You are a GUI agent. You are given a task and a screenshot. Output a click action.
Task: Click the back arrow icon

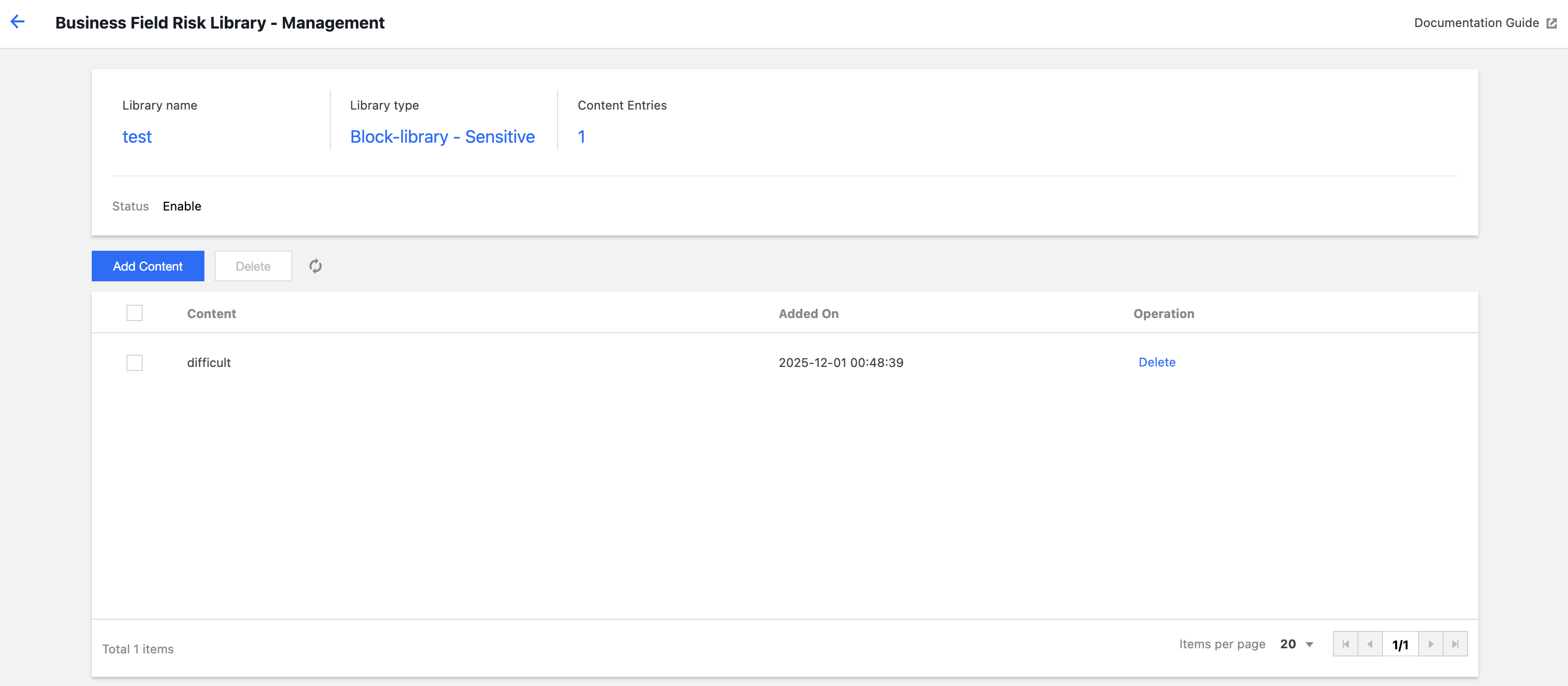[18, 22]
